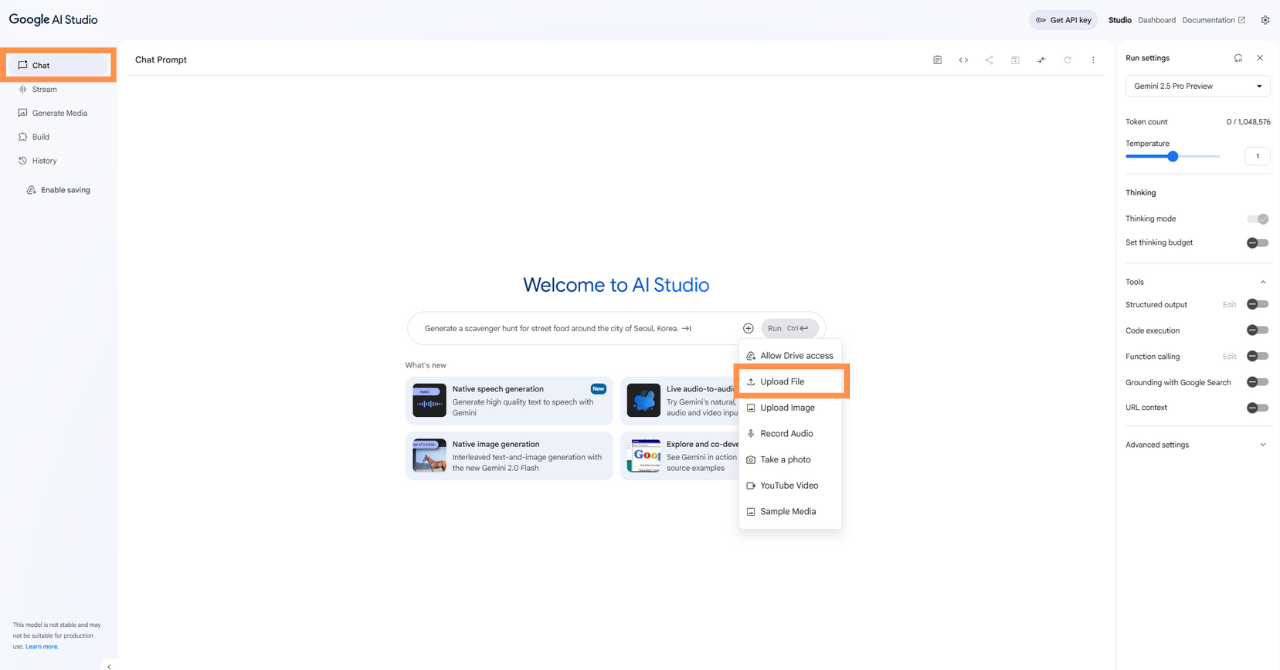Enable Grounding with Google Search
Screen dimensions: 1280x670
coord(1257,382)
